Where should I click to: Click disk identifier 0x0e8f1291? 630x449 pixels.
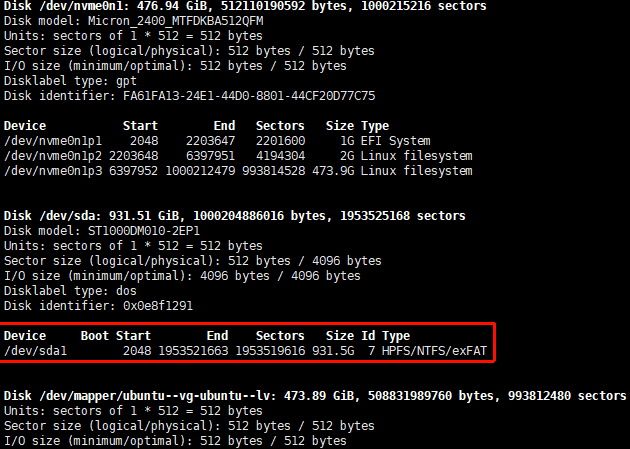pos(158,306)
